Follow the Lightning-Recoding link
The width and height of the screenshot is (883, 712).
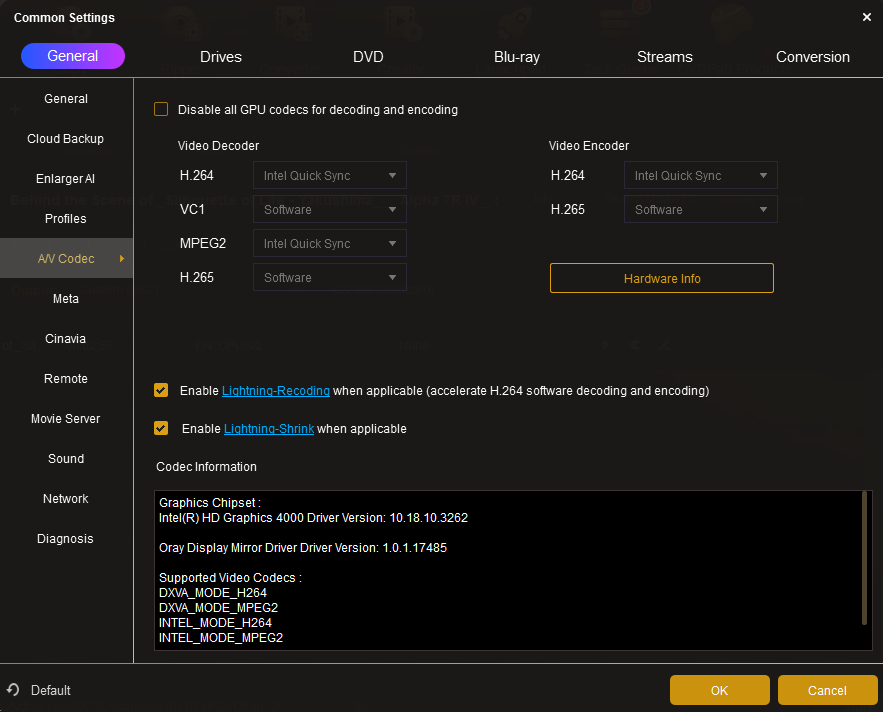(x=275, y=390)
